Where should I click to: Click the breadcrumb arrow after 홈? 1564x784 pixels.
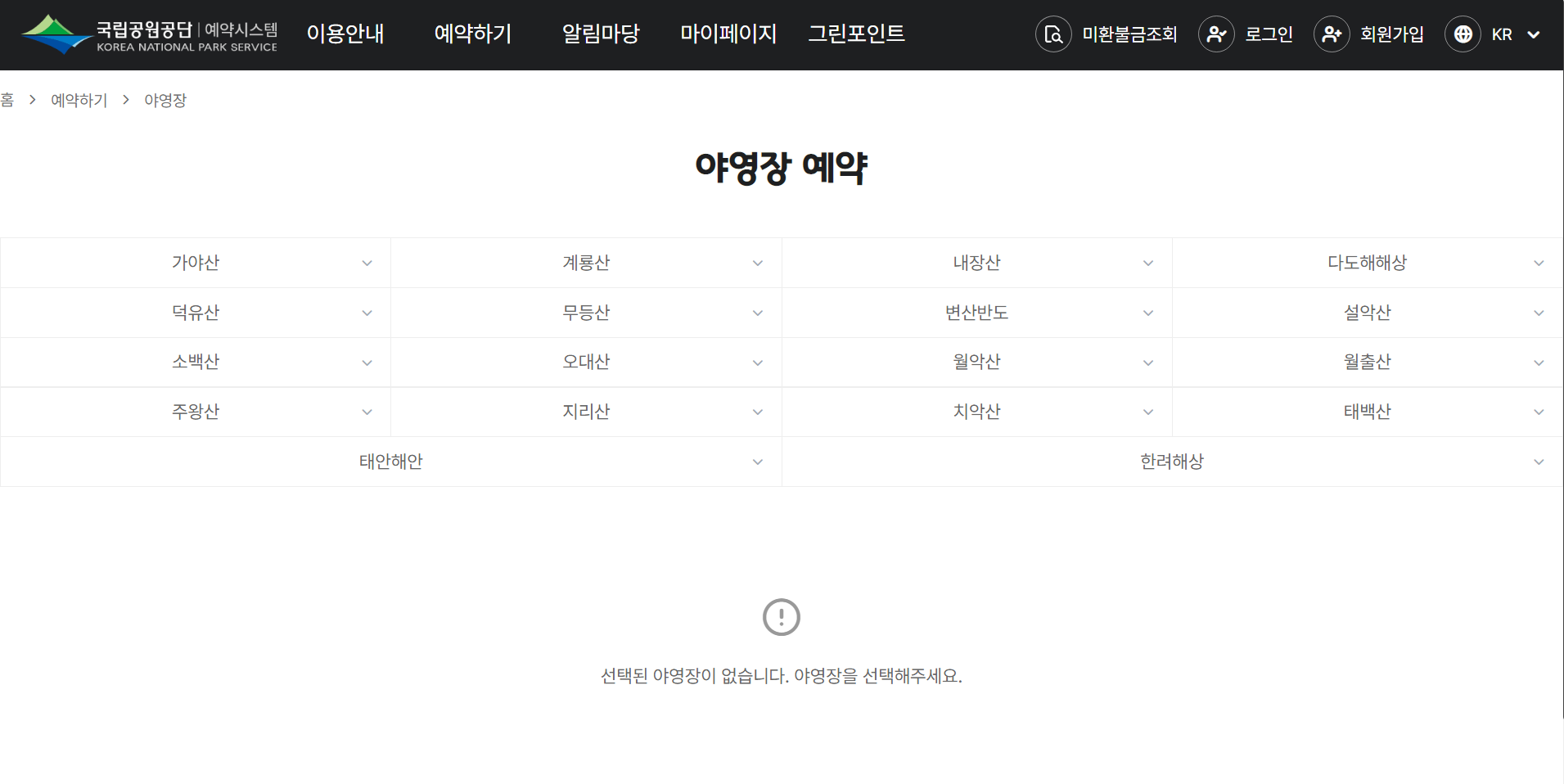(33, 100)
